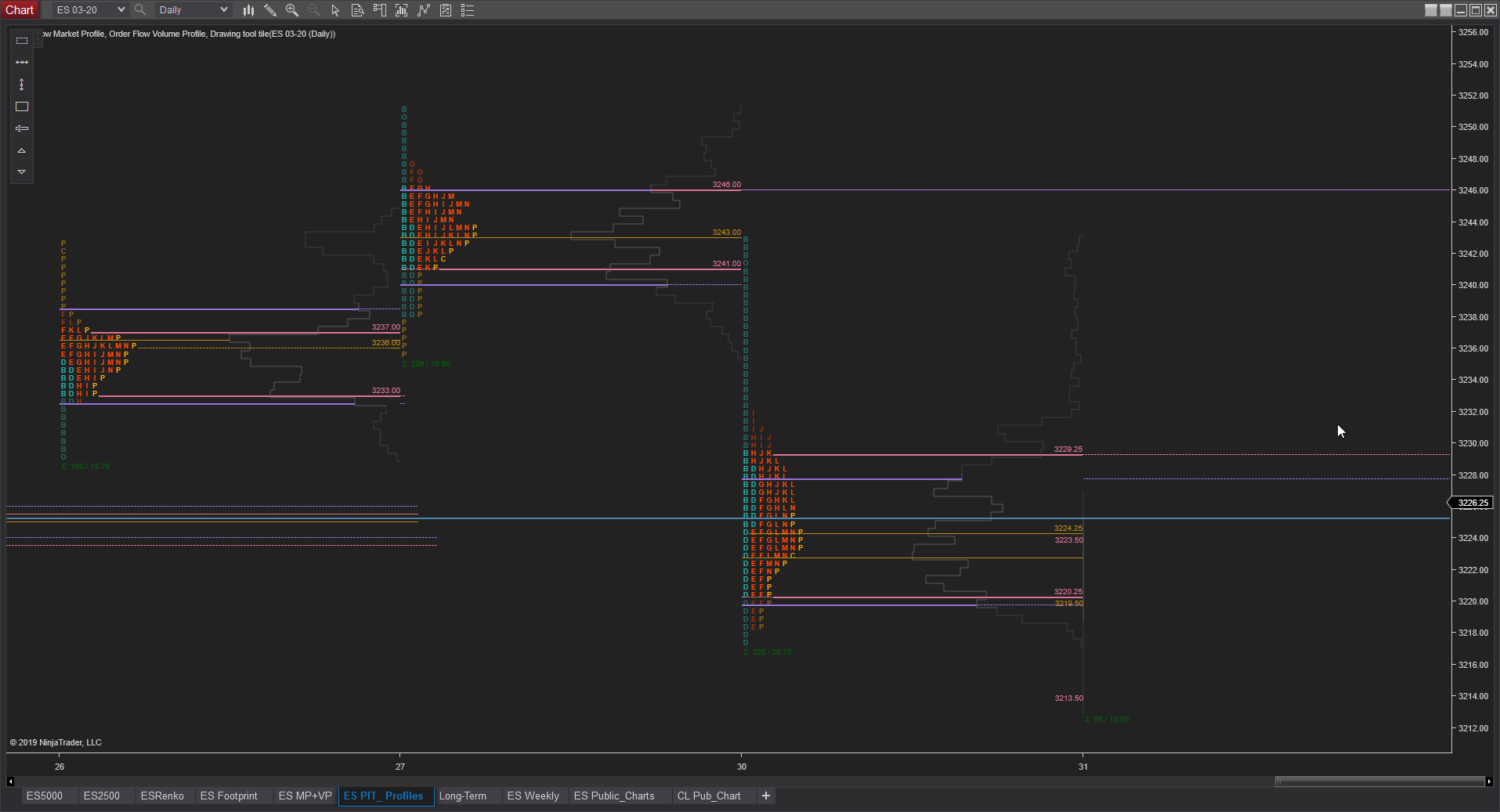Viewport: 1500px width, 812px height.
Task: Click the red Chart menu button
Action: (x=20, y=9)
